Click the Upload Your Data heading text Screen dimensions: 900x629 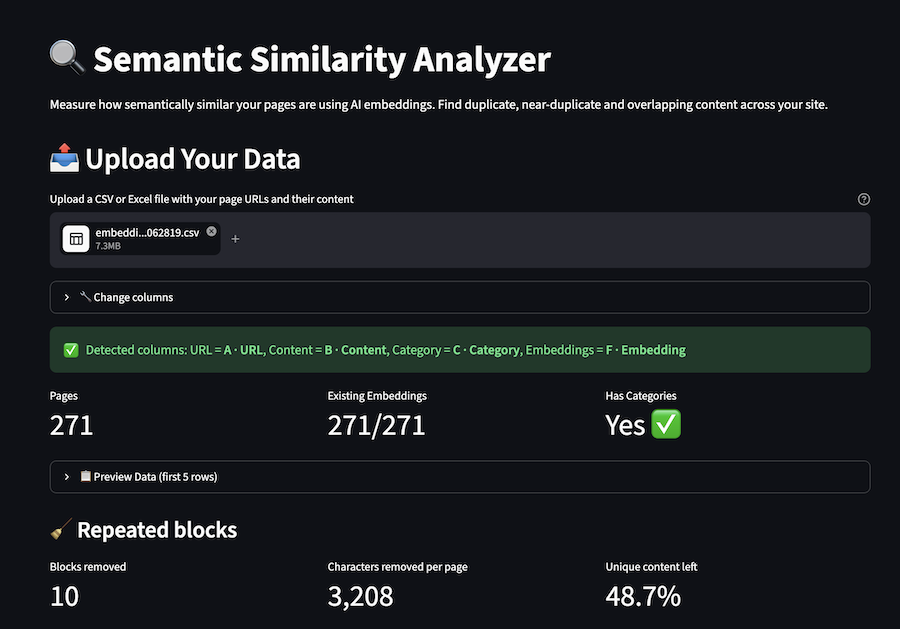point(193,159)
